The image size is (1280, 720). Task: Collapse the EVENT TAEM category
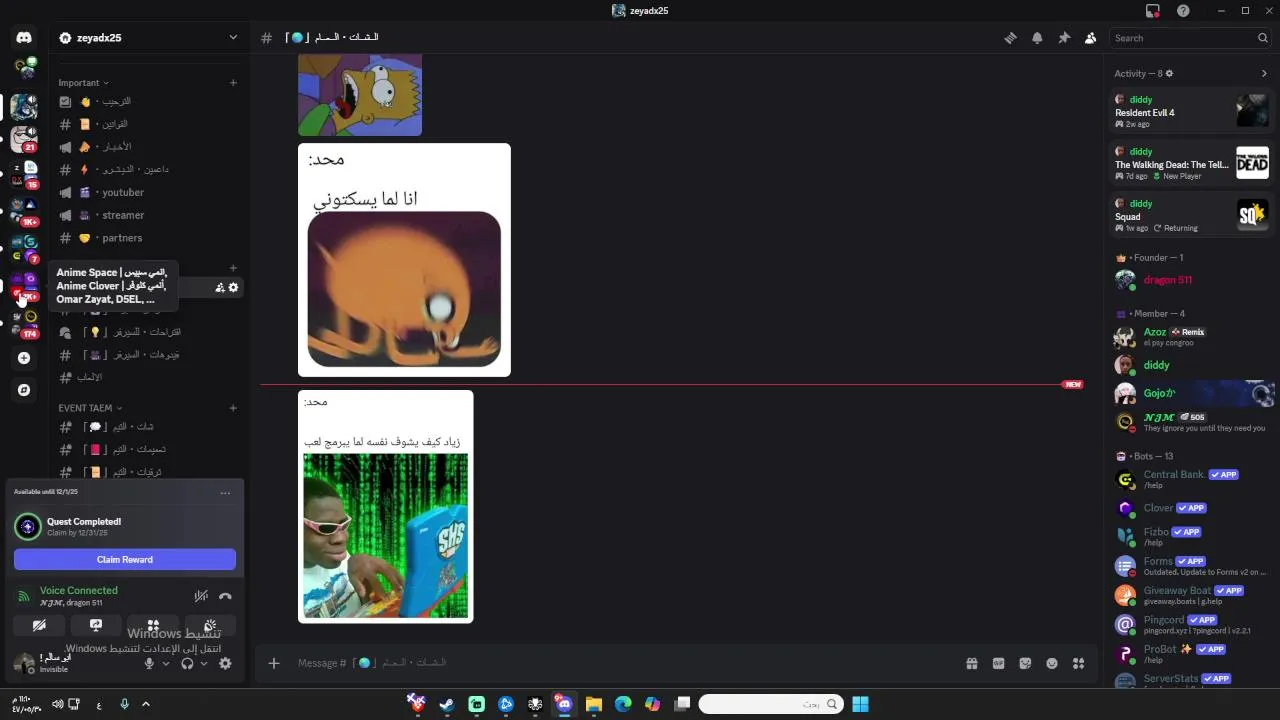point(89,408)
